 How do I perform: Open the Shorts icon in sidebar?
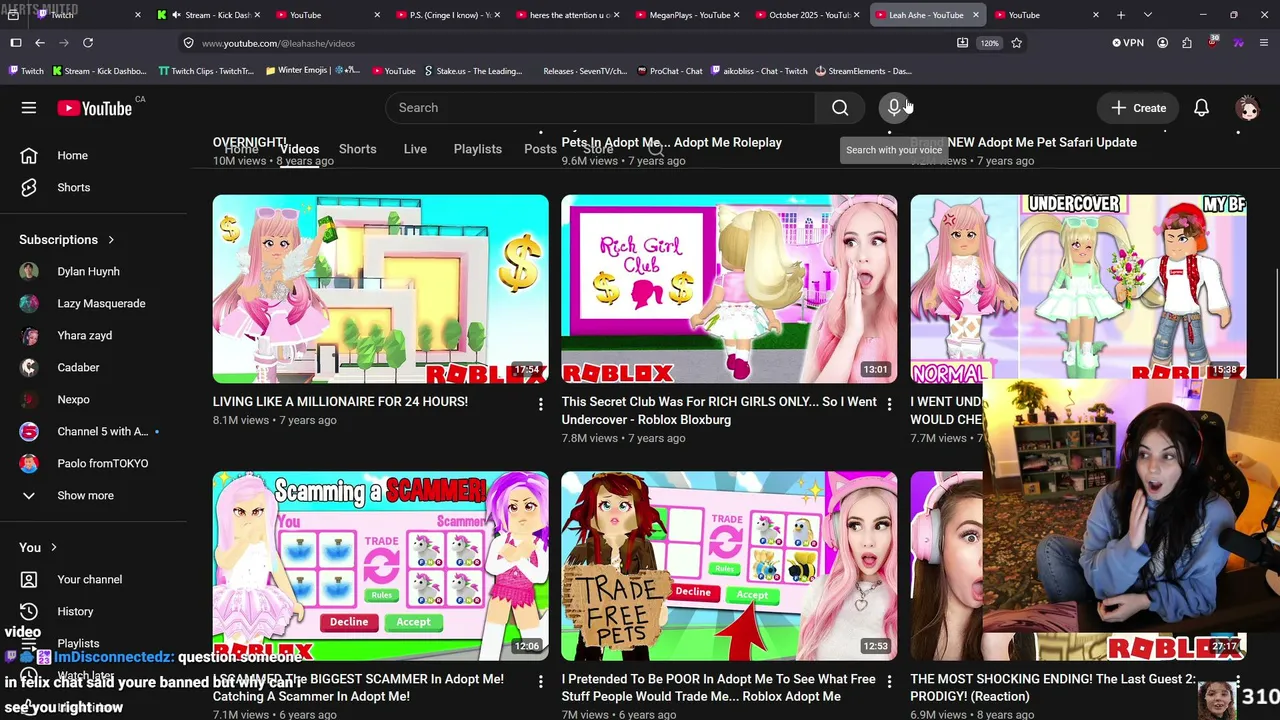tap(29, 187)
